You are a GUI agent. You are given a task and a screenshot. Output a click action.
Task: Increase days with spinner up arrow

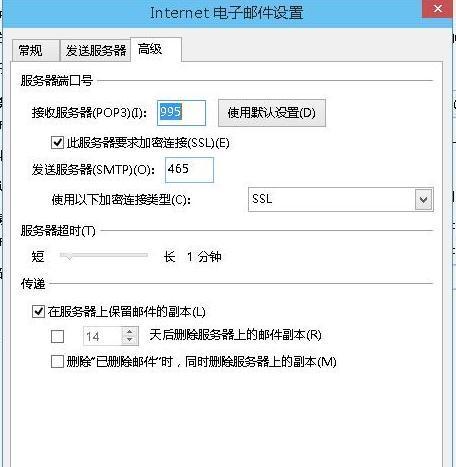130,331
